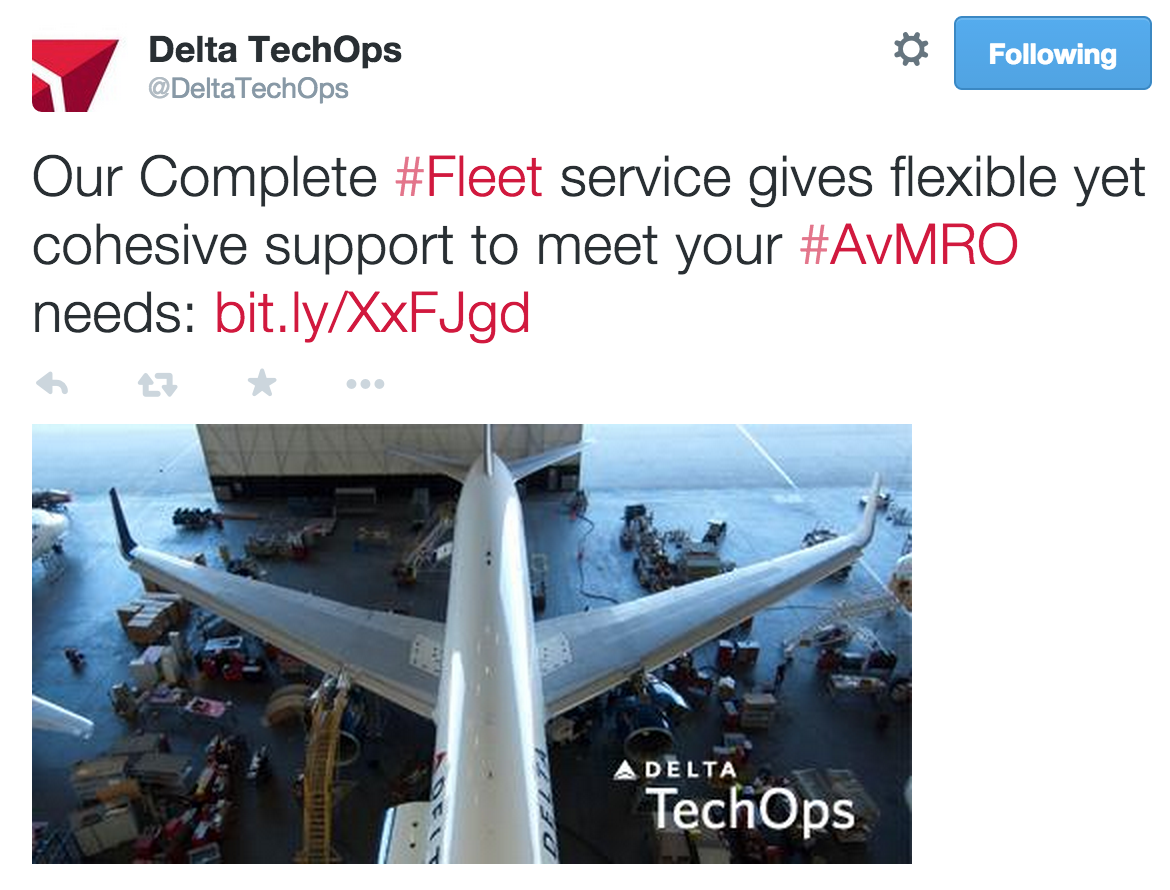Click the aircraft fuselage in the photo
This screenshot has width=1170, height=890.
[x=490, y=640]
